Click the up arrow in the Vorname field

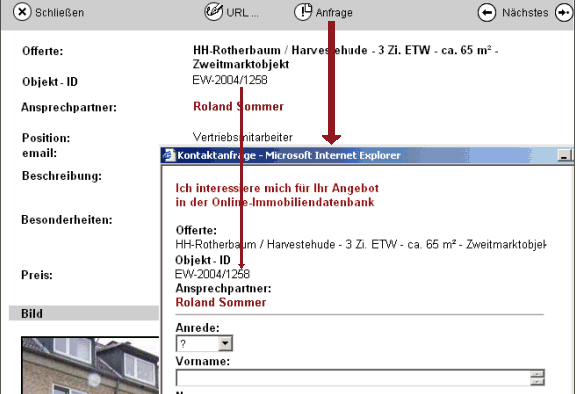click(x=537, y=374)
